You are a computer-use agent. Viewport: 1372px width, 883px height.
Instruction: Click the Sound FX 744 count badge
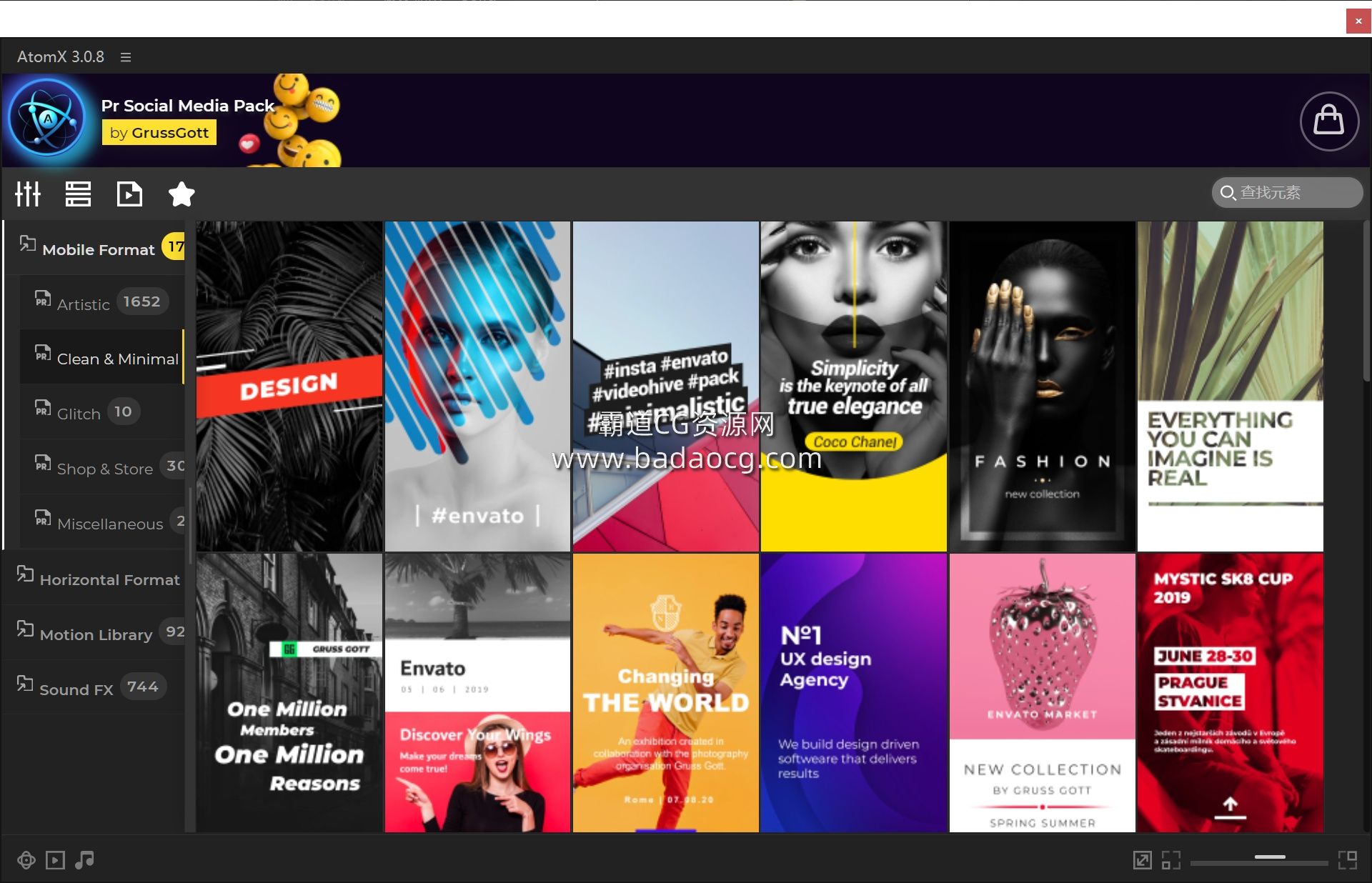[143, 687]
